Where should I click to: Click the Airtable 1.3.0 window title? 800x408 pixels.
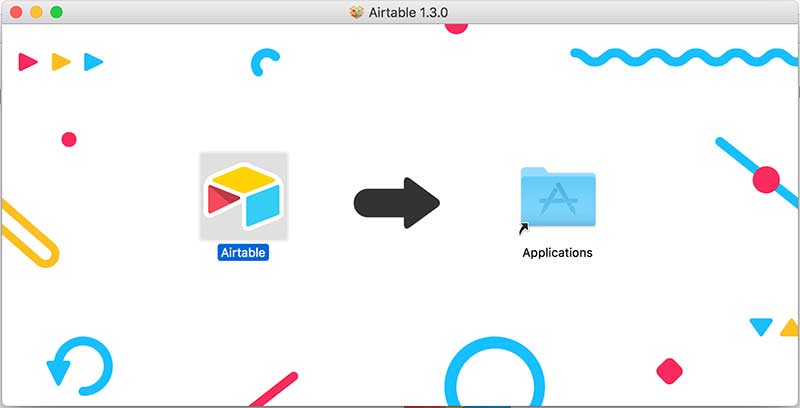click(408, 12)
